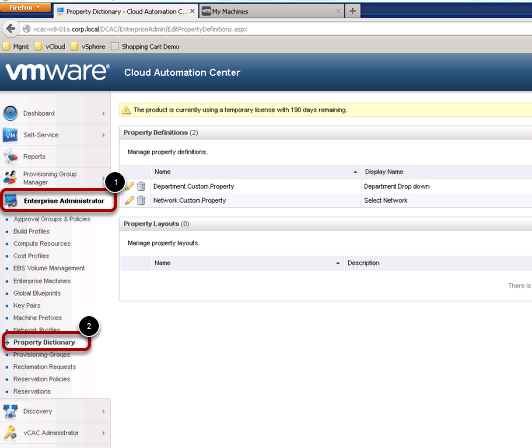Open the Shopping Cart Demo bookmark

coord(145,46)
